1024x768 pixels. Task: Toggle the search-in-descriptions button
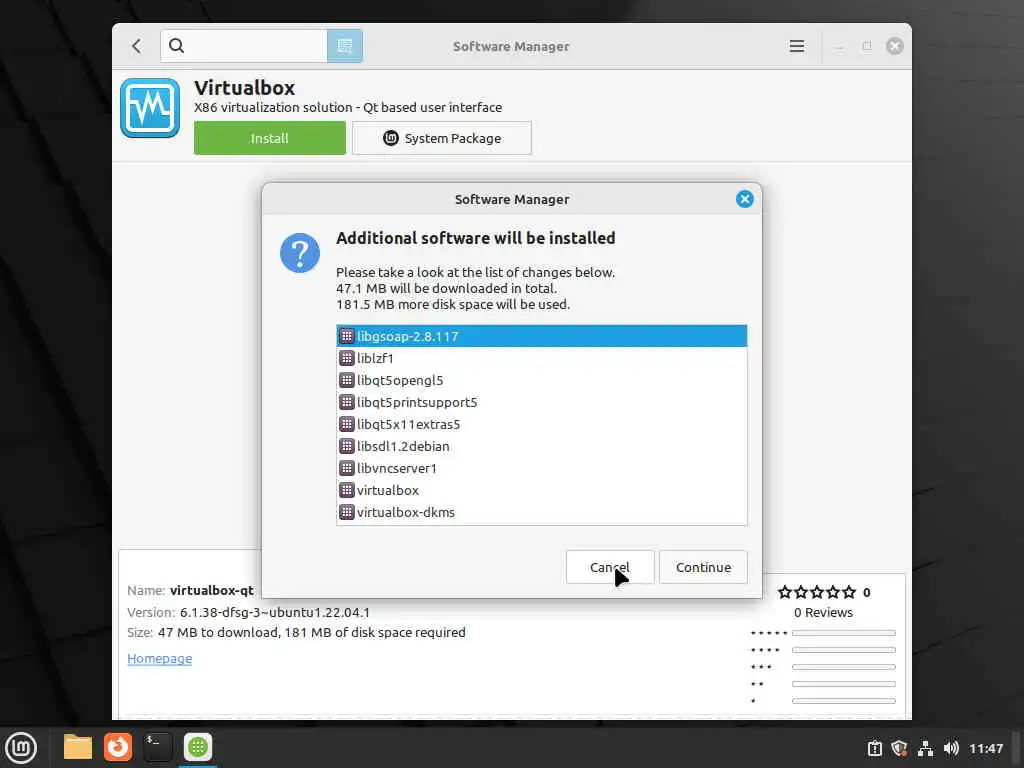click(345, 46)
